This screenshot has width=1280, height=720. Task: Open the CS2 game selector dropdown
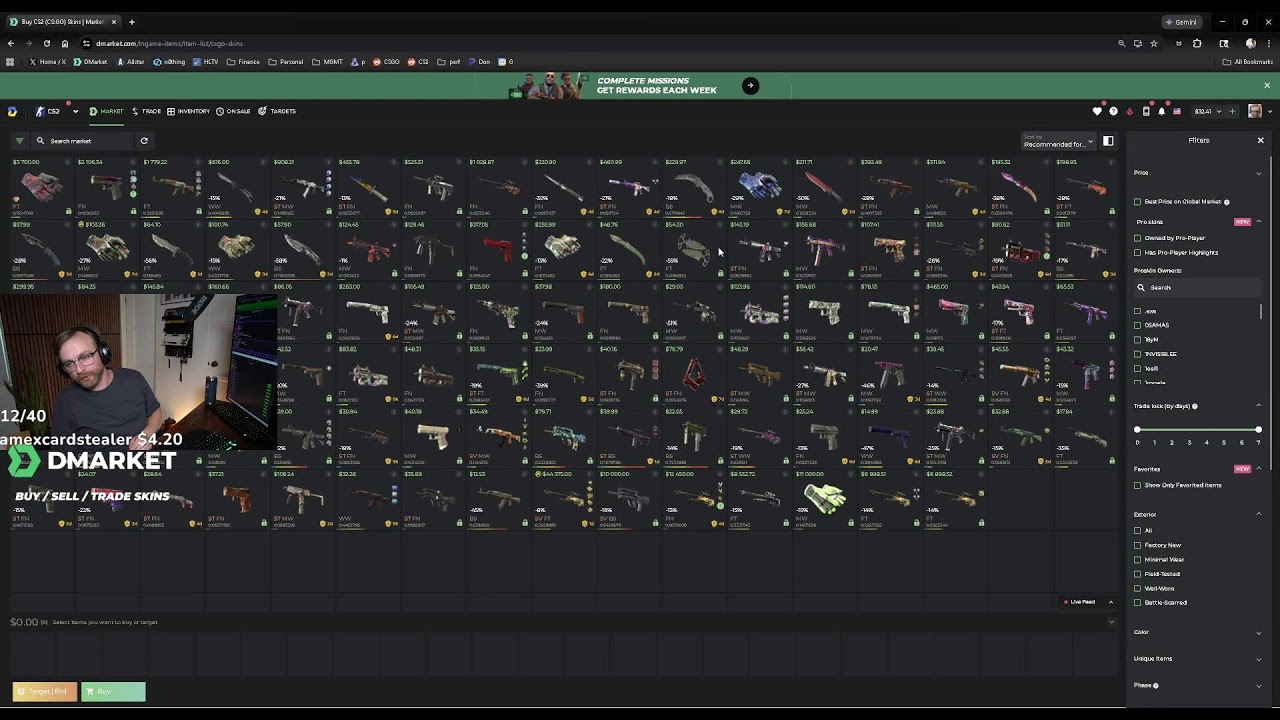tap(56, 111)
